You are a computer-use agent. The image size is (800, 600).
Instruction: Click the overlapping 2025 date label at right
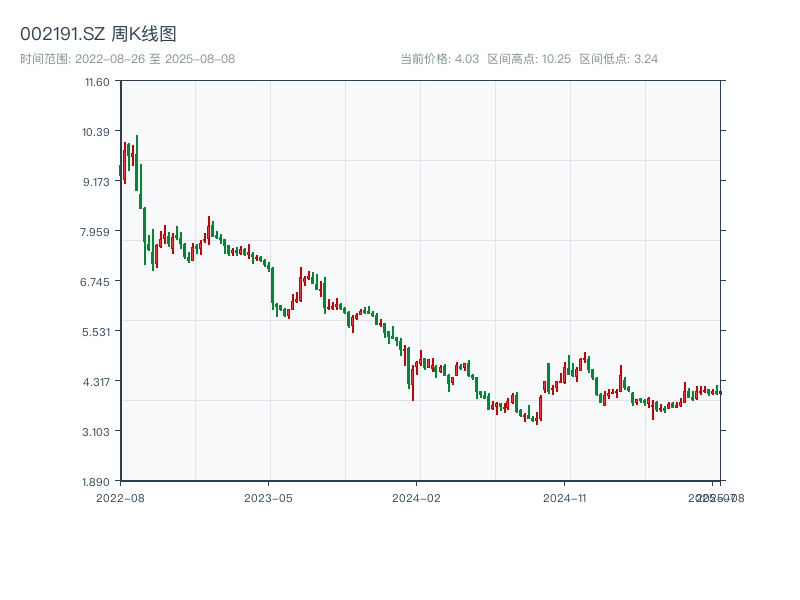pos(716,497)
